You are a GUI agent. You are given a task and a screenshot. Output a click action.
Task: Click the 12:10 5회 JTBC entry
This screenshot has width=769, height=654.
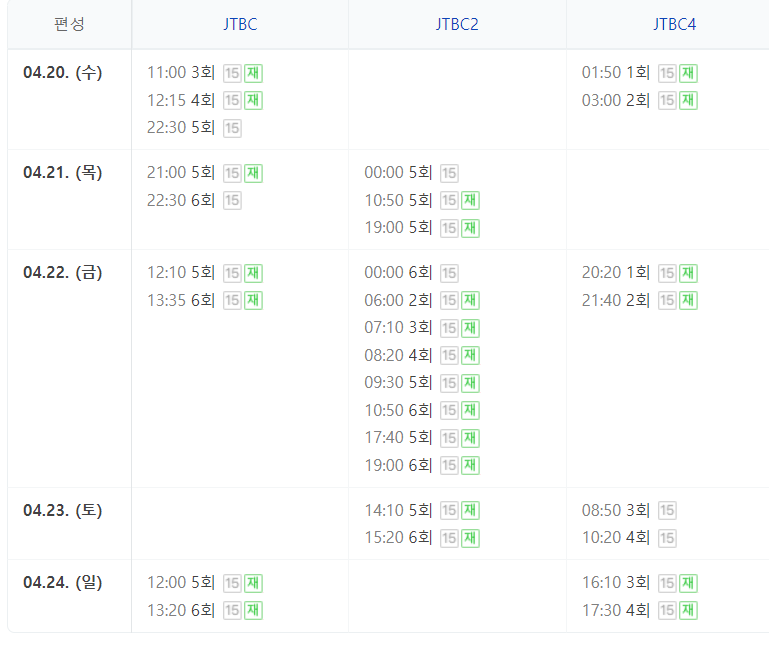click(x=181, y=273)
